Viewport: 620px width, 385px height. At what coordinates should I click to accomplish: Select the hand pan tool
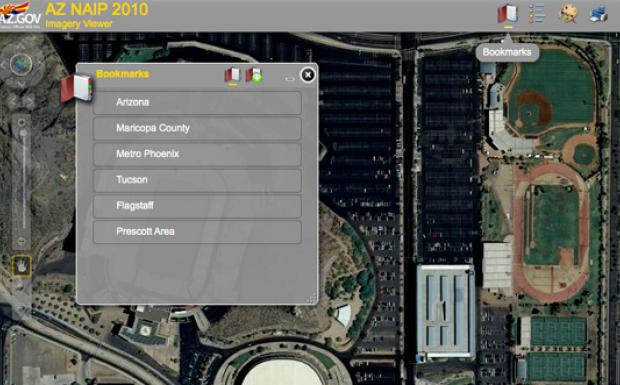click(21, 266)
